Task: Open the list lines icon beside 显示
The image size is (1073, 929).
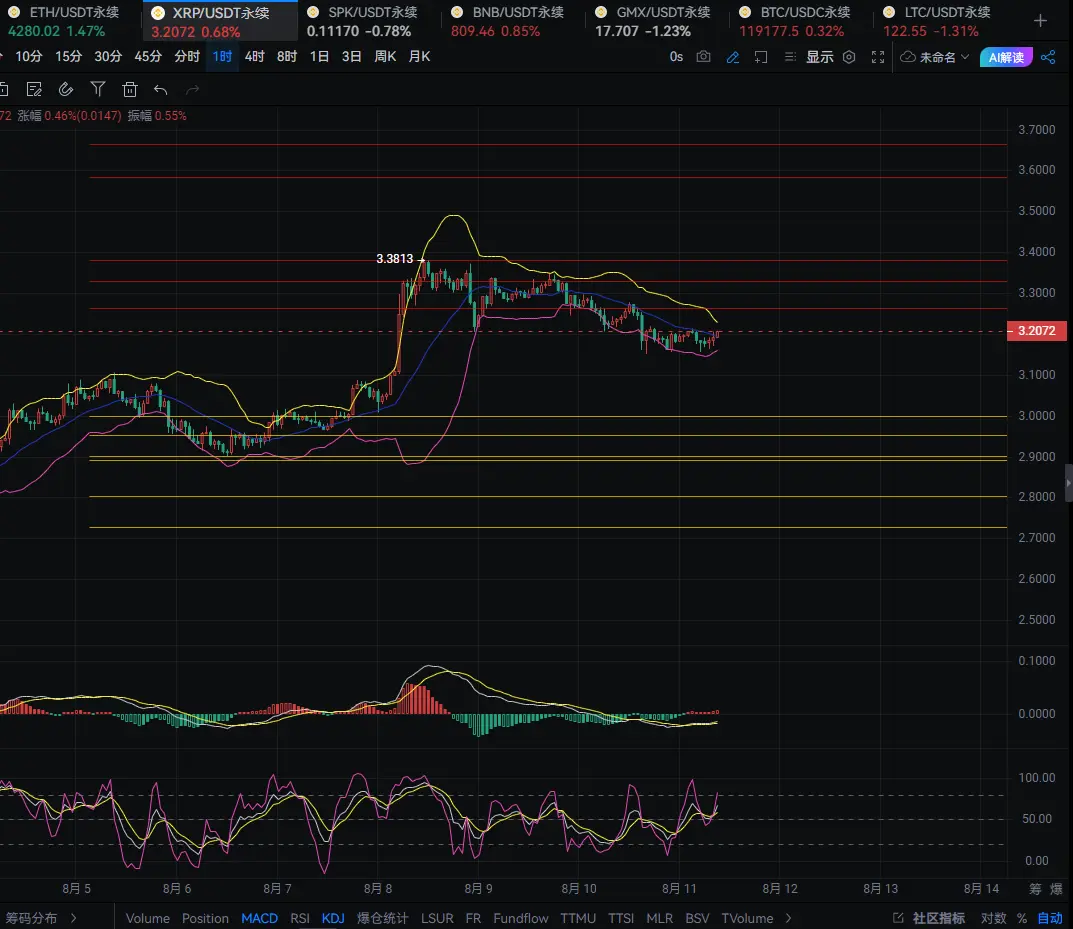Action: tap(790, 57)
